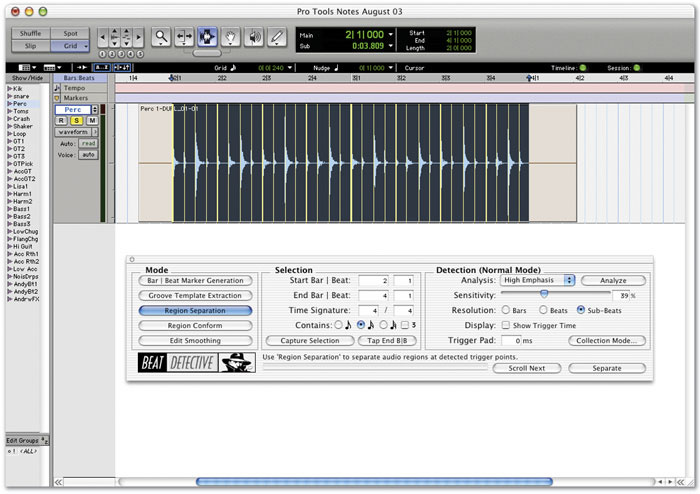This screenshot has height=494, width=700.
Task: Recall zoom preset 5
Action: (x=140, y=54)
